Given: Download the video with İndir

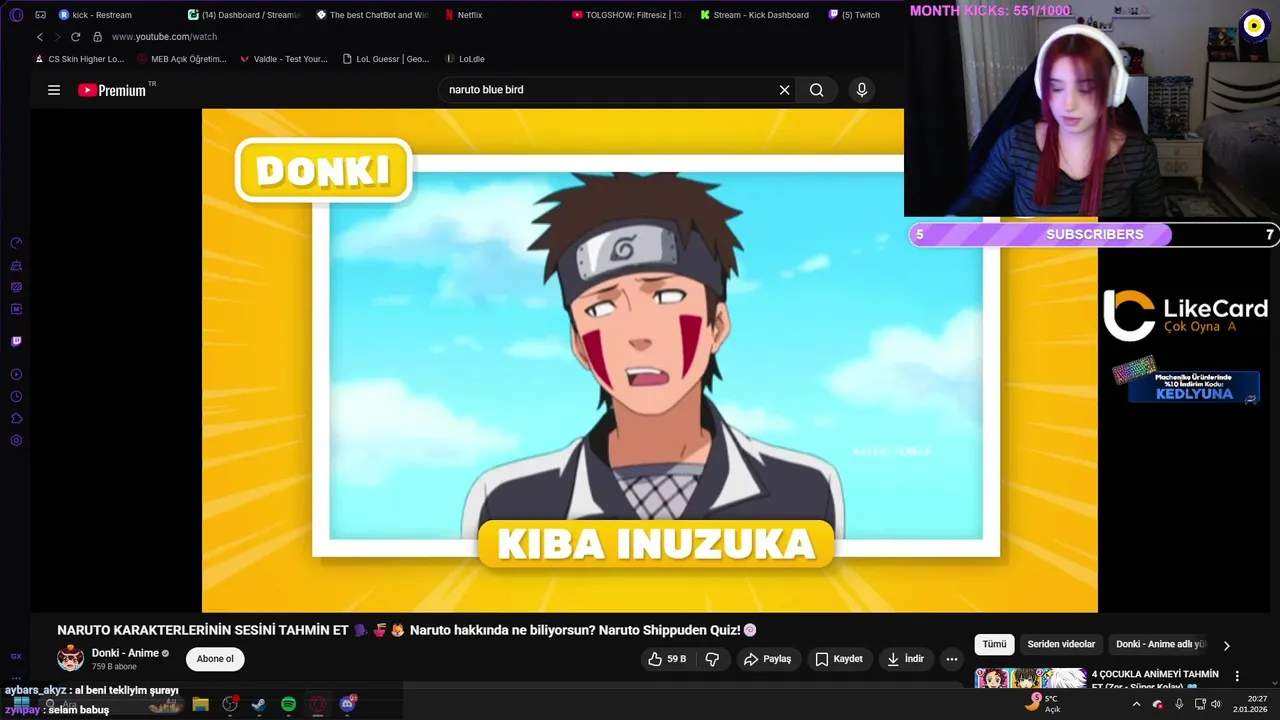Looking at the screenshot, I should pyautogui.click(x=905, y=659).
